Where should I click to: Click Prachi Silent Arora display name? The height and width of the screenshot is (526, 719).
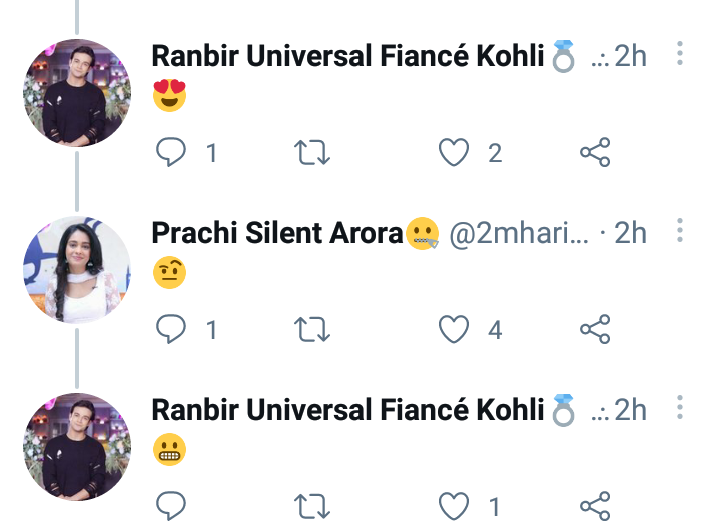[x=277, y=233]
